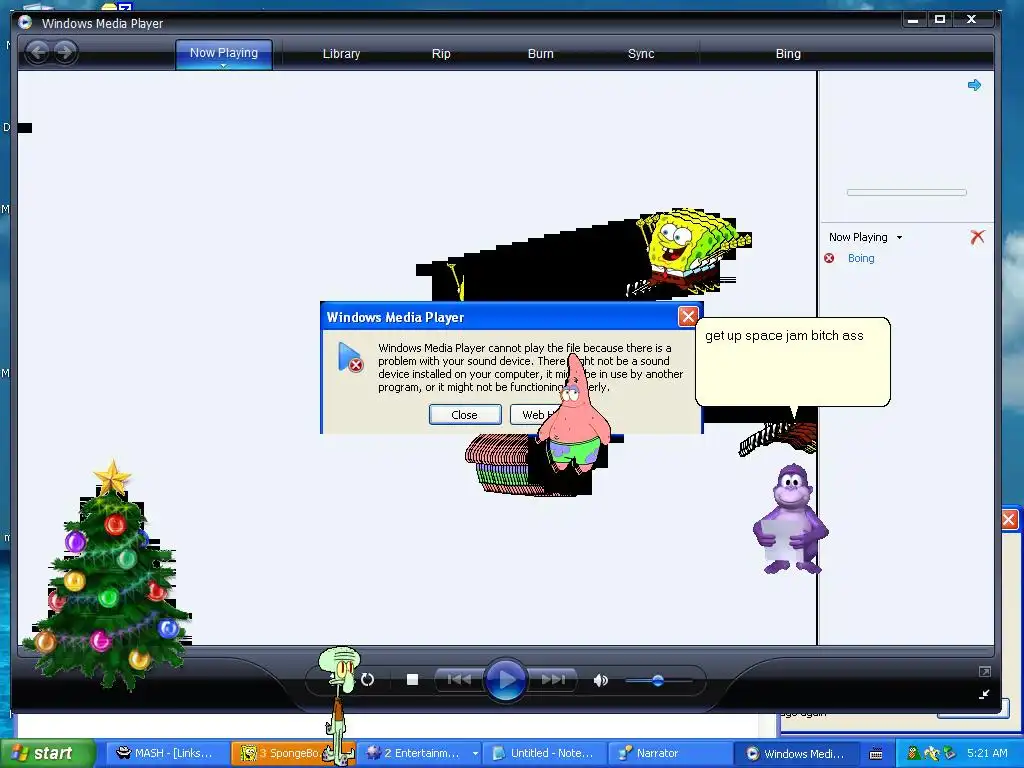Open the Rip tab

click(441, 54)
